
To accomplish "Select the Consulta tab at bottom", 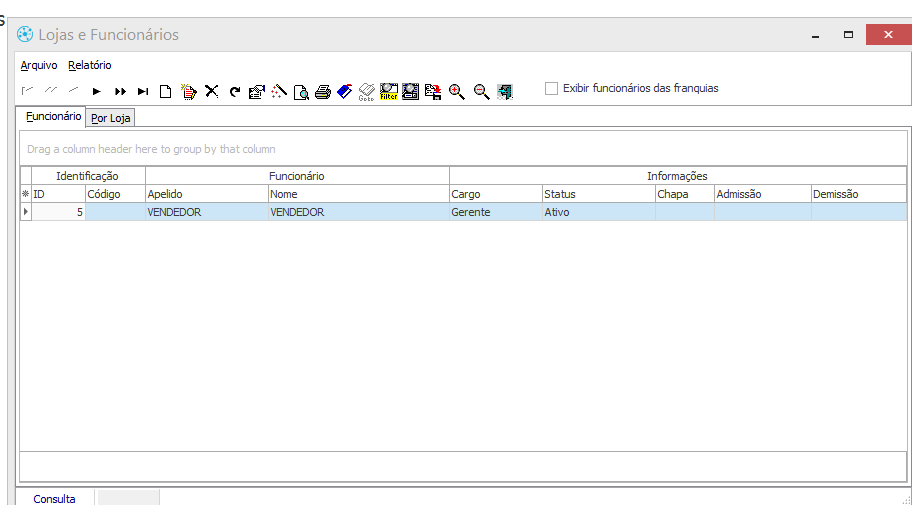I will [54, 498].
